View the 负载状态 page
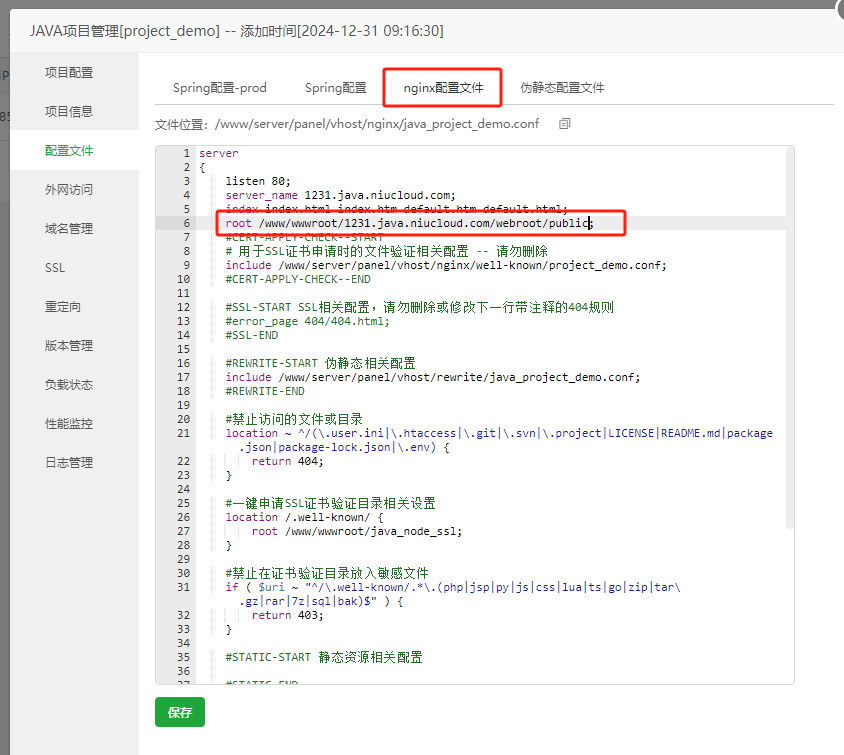844x755 pixels. (x=69, y=385)
